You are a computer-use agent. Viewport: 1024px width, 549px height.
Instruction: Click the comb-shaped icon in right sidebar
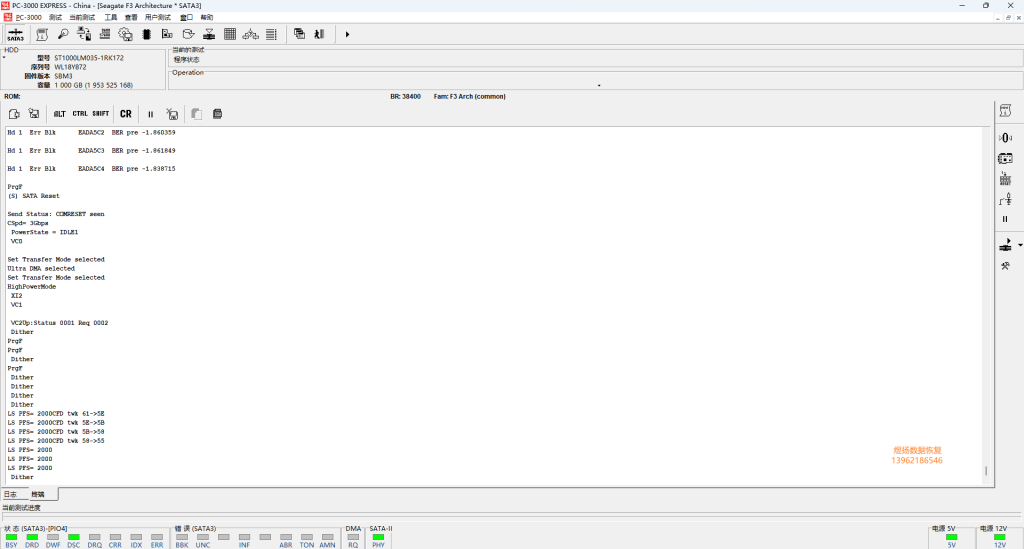1005,179
